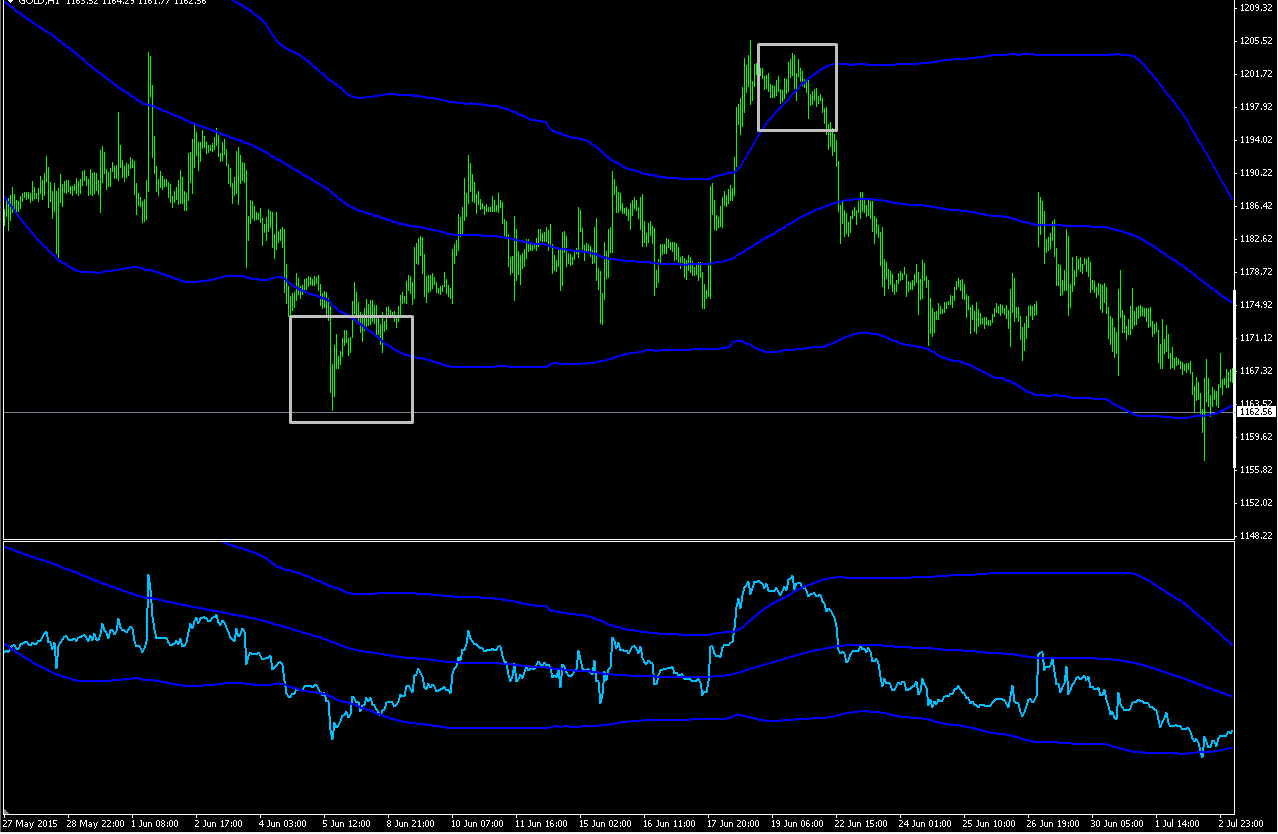The image size is (1278, 834).
Task: Click the 27 May 2015 date label
Action: tap(32, 825)
